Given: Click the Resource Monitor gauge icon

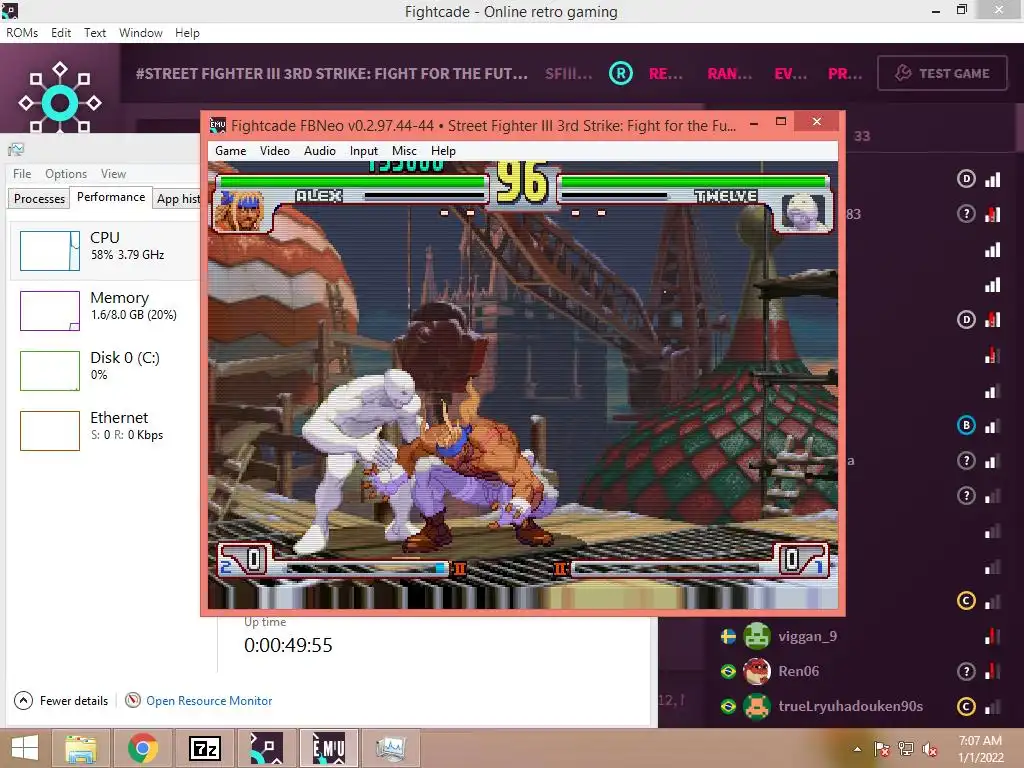Looking at the screenshot, I should click(x=133, y=700).
